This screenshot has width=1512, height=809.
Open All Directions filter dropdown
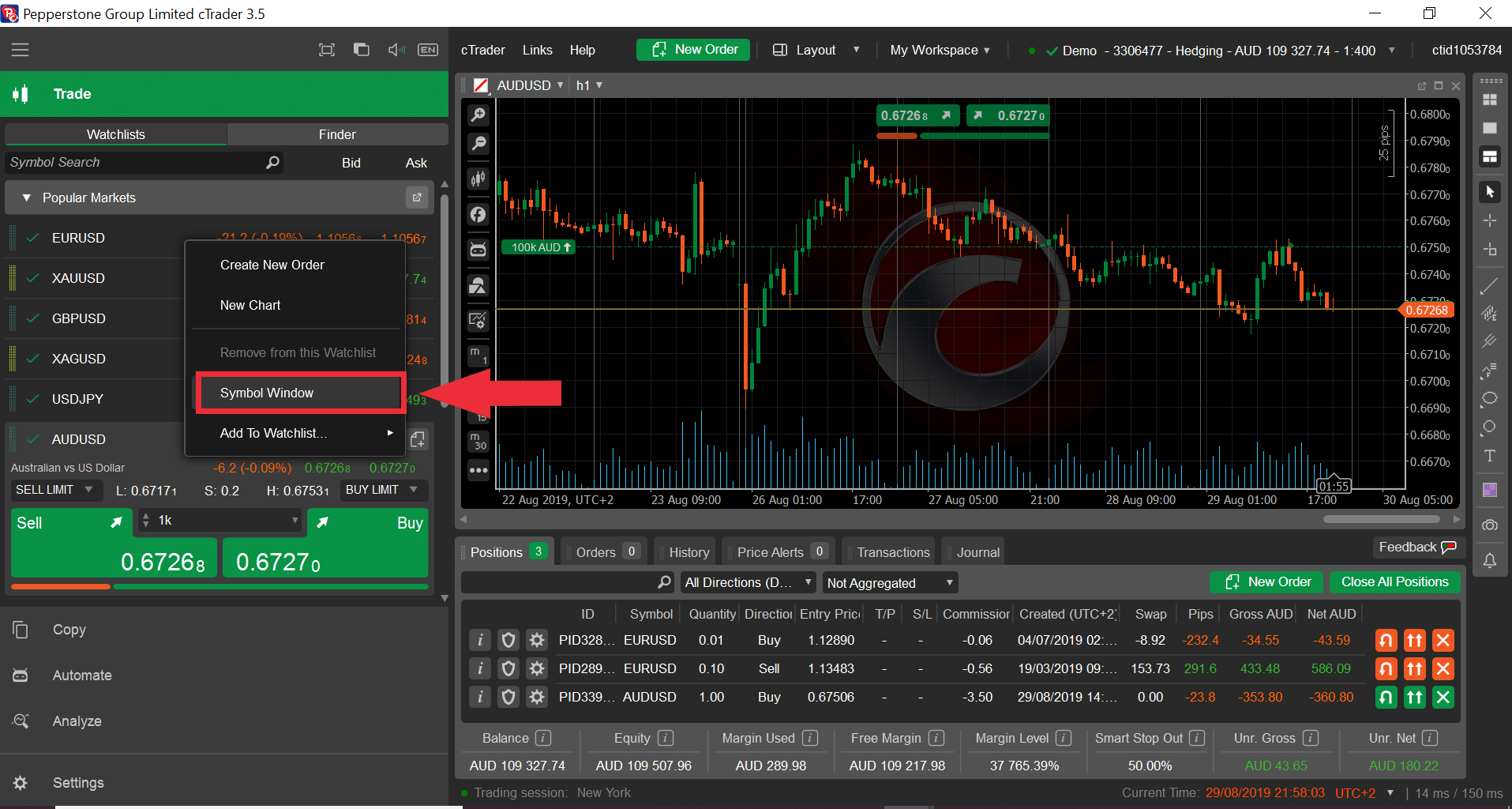[748, 583]
